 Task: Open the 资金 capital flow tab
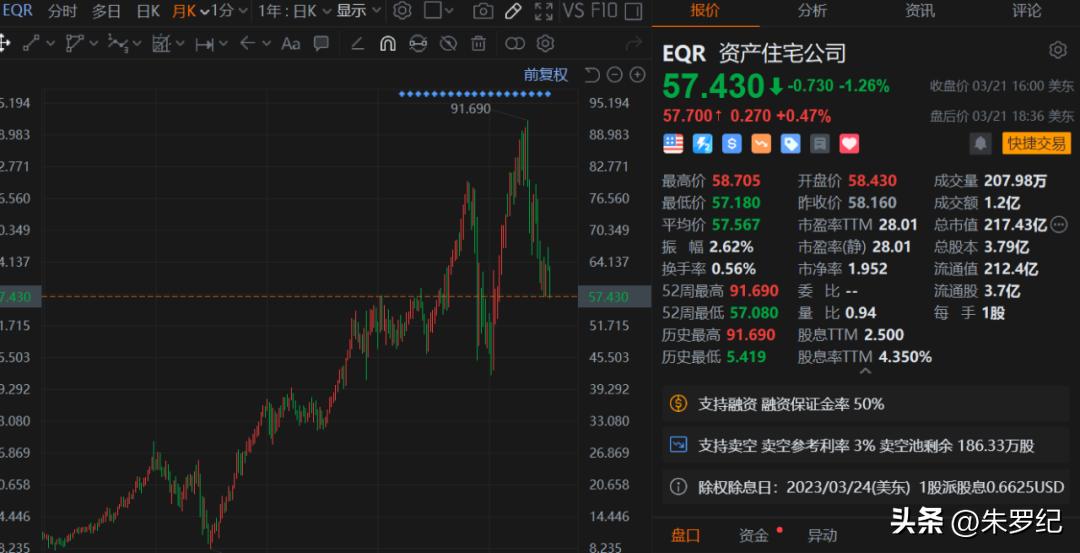(754, 535)
